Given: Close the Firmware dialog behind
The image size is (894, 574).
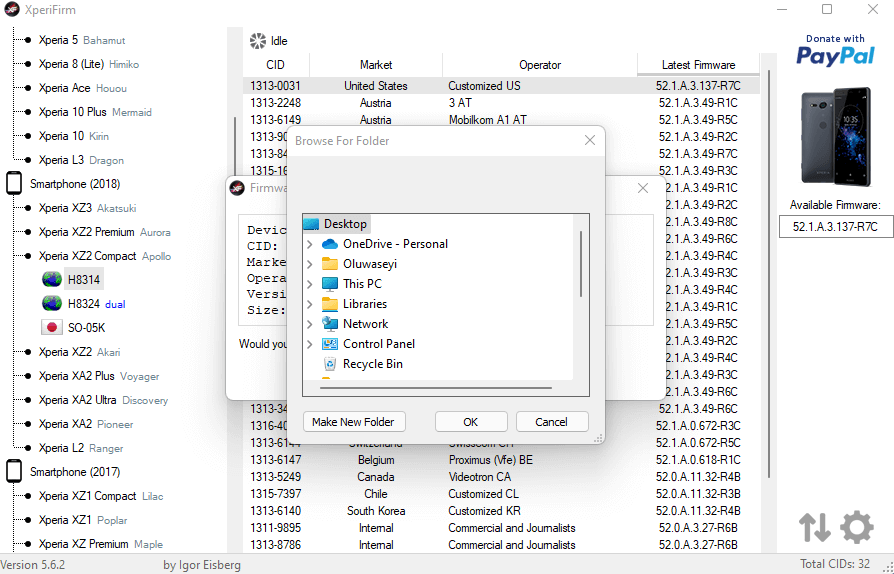Looking at the screenshot, I should pyautogui.click(x=643, y=188).
